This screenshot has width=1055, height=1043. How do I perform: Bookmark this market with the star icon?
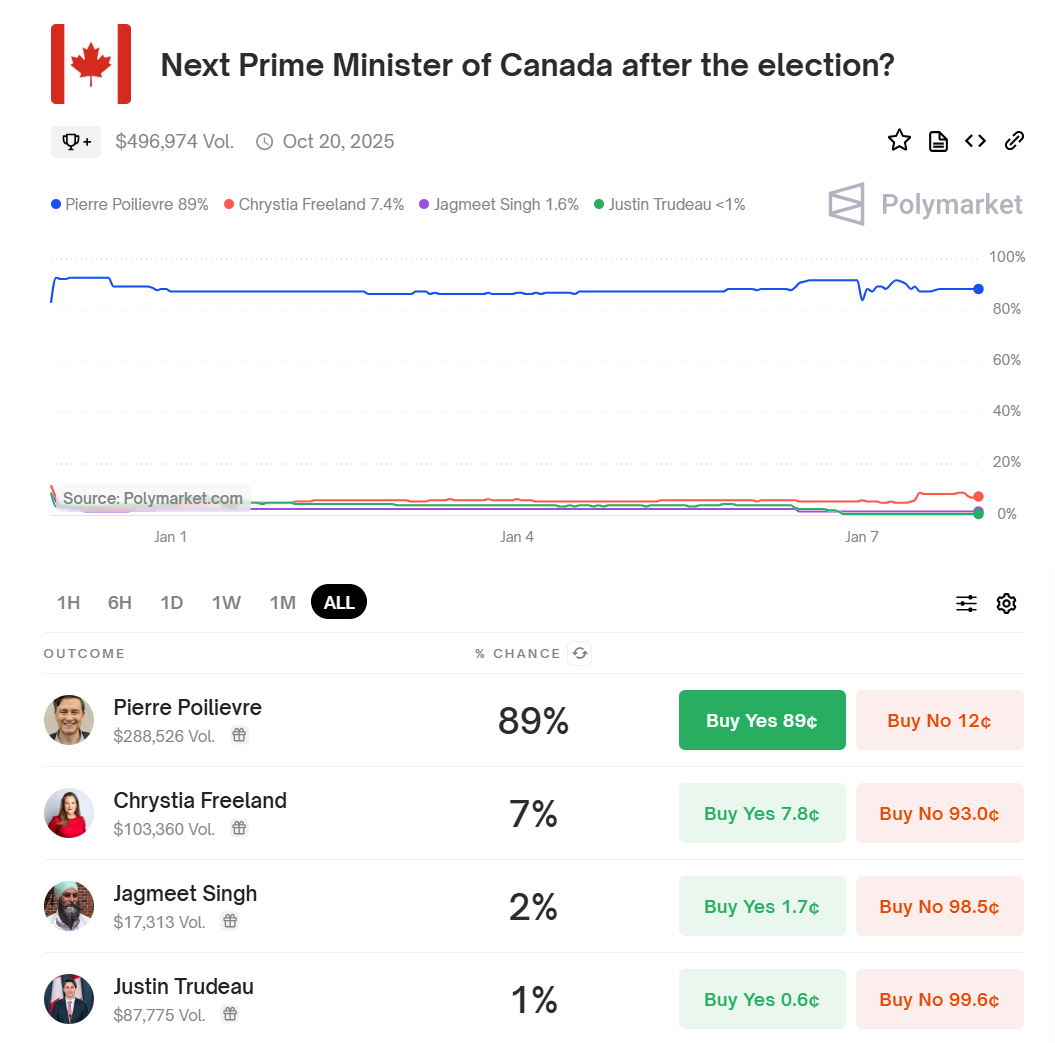tap(899, 141)
